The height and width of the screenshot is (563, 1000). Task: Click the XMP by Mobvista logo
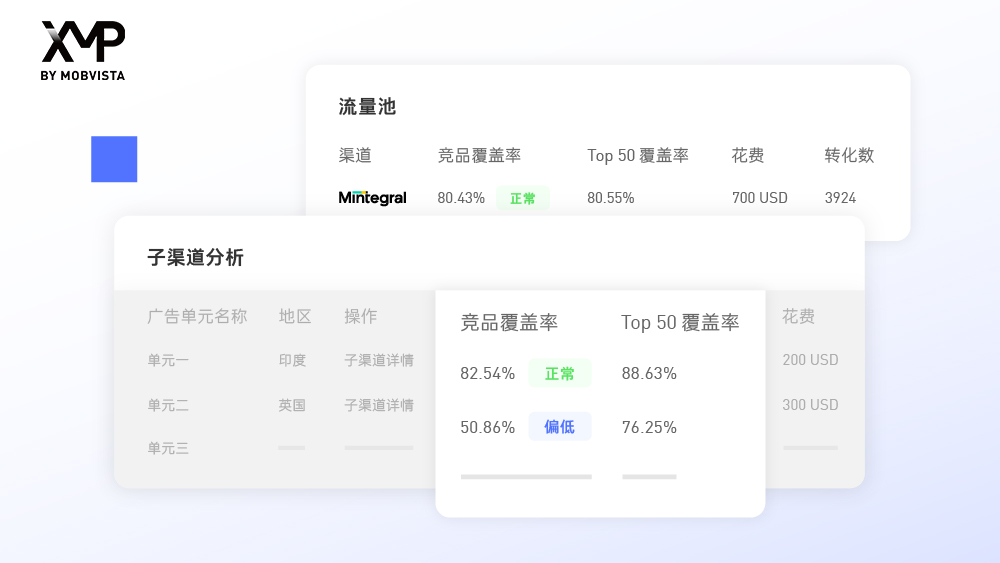(x=83, y=50)
